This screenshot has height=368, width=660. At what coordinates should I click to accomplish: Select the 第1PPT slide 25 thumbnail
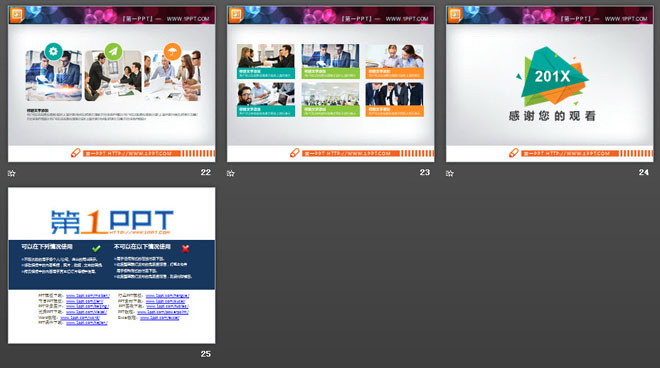(112, 265)
